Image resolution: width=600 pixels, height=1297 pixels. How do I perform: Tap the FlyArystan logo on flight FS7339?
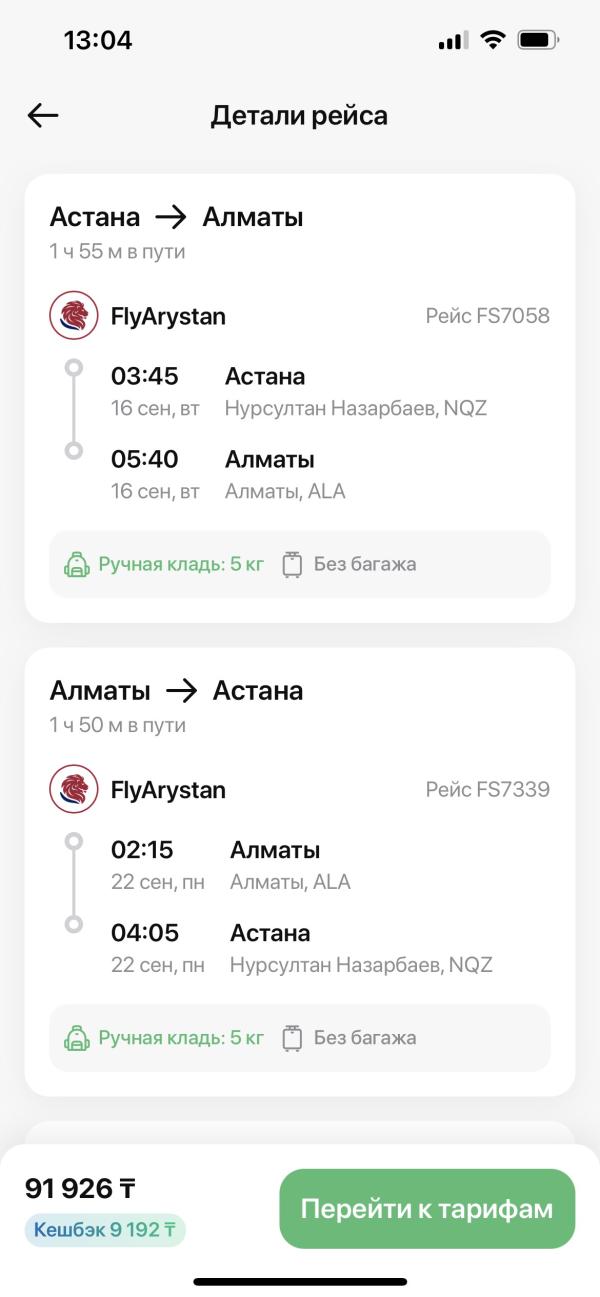pos(74,789)
